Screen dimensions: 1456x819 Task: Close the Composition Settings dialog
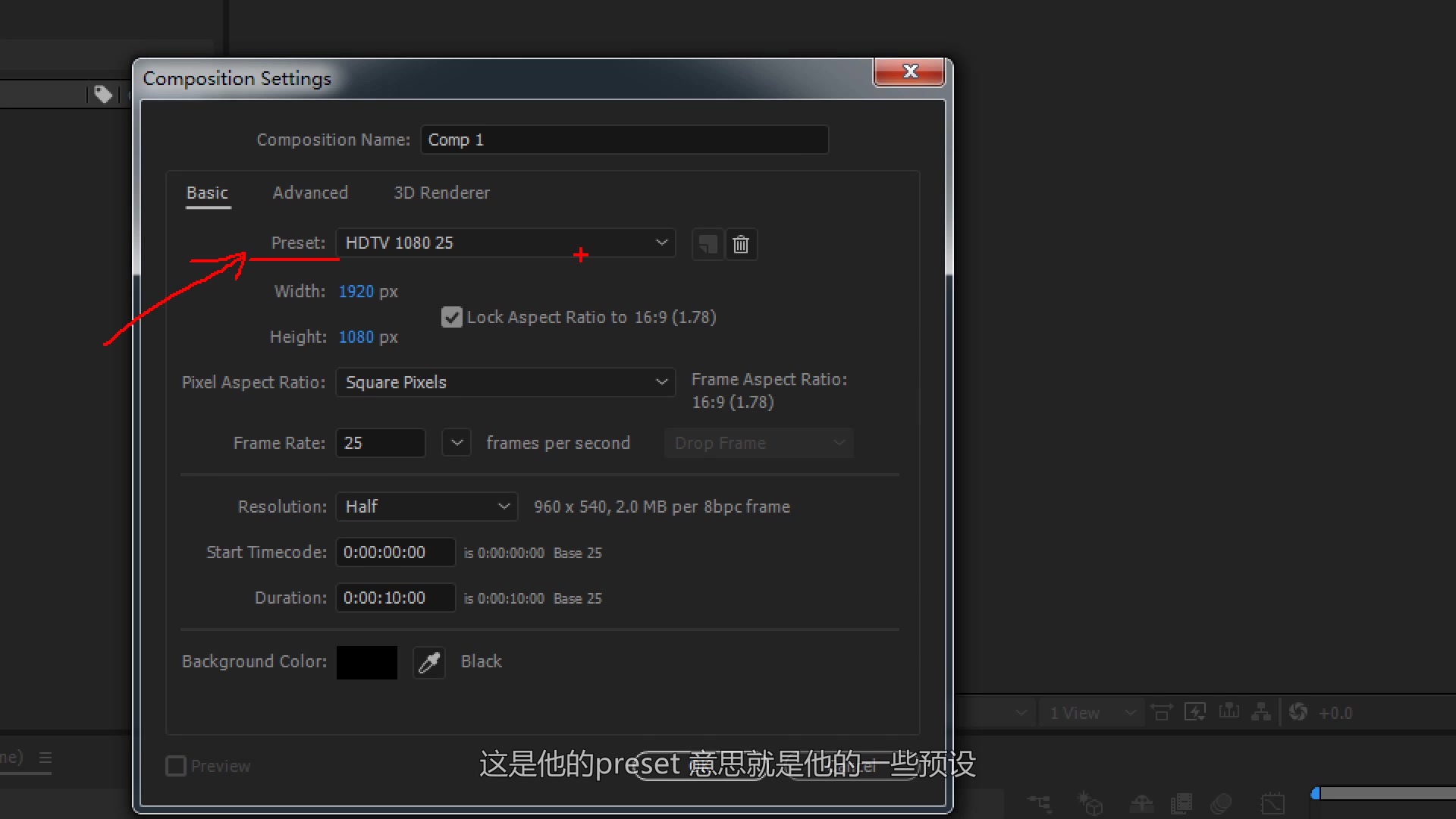click(909, 71)
